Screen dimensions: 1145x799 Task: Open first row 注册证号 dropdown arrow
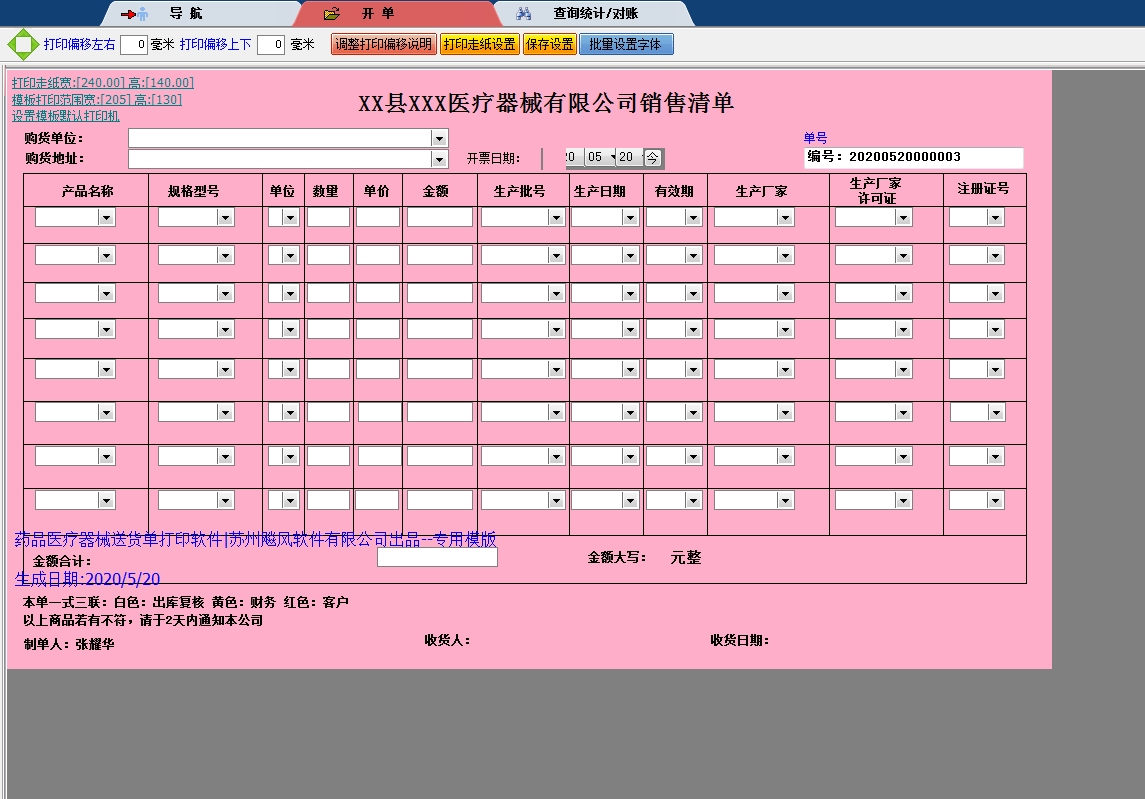[x=995, y=217]
